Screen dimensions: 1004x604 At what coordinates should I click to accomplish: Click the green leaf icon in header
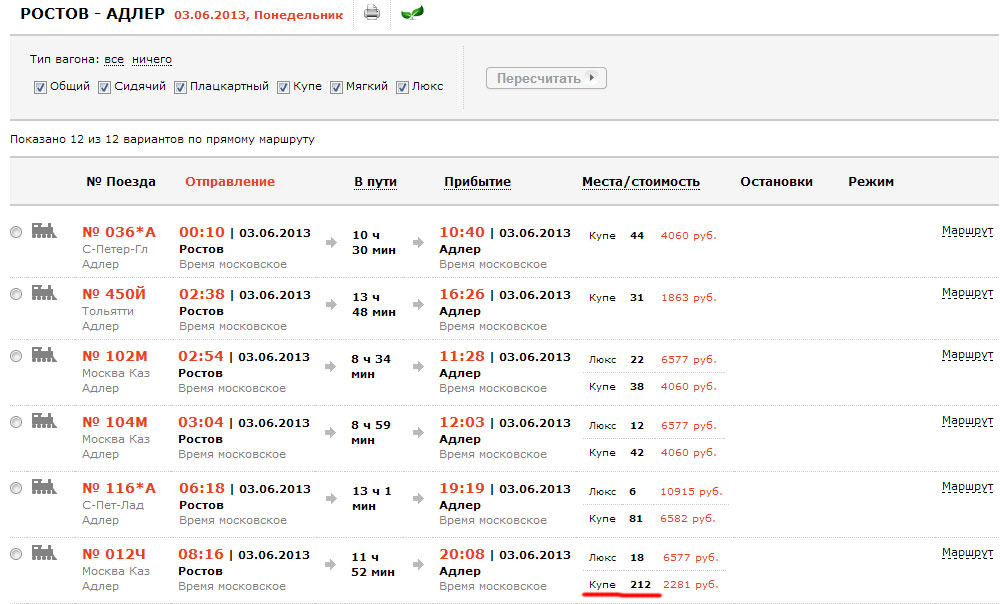coord(411,13)
